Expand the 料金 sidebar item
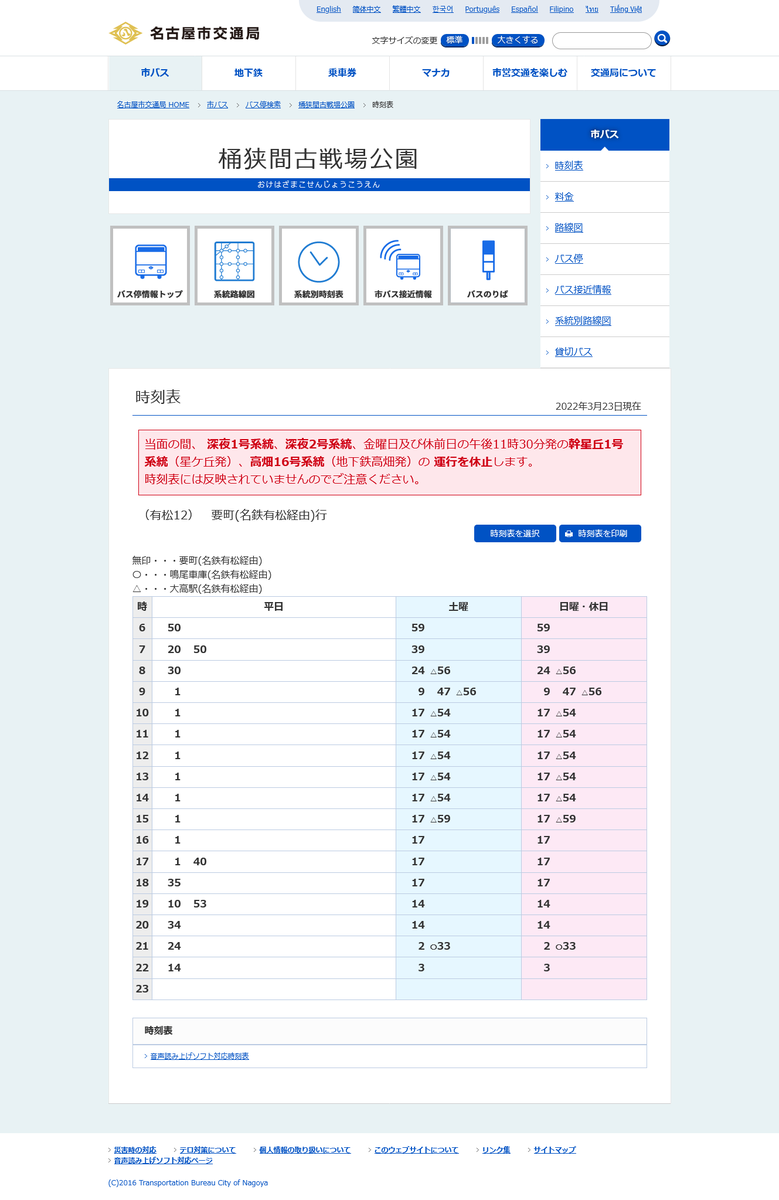Image resolution: width=779 pixels, height=1200 pixels. (x=564, y=197)
